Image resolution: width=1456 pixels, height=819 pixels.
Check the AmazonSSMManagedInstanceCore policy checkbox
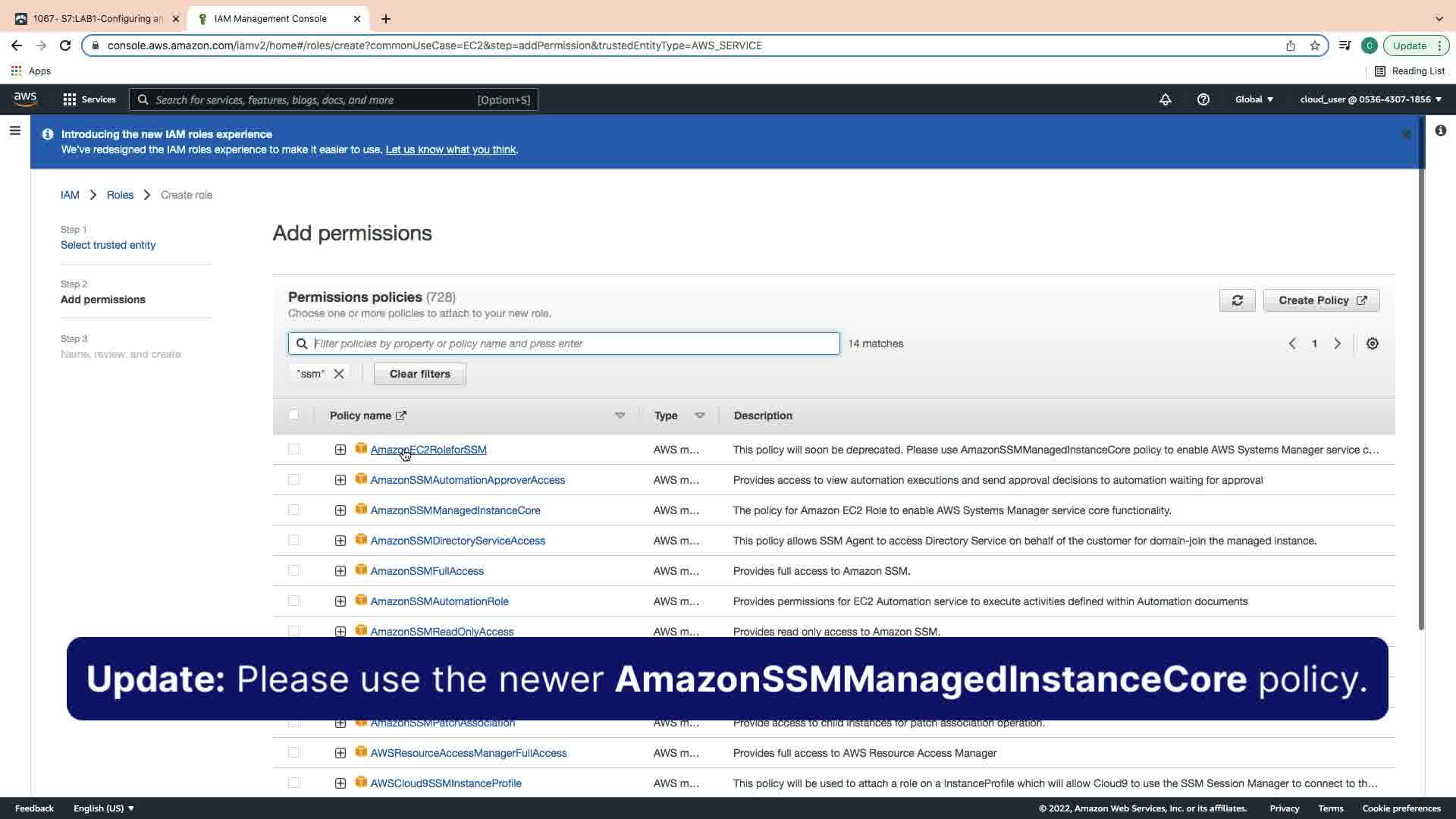pos(293,510)
